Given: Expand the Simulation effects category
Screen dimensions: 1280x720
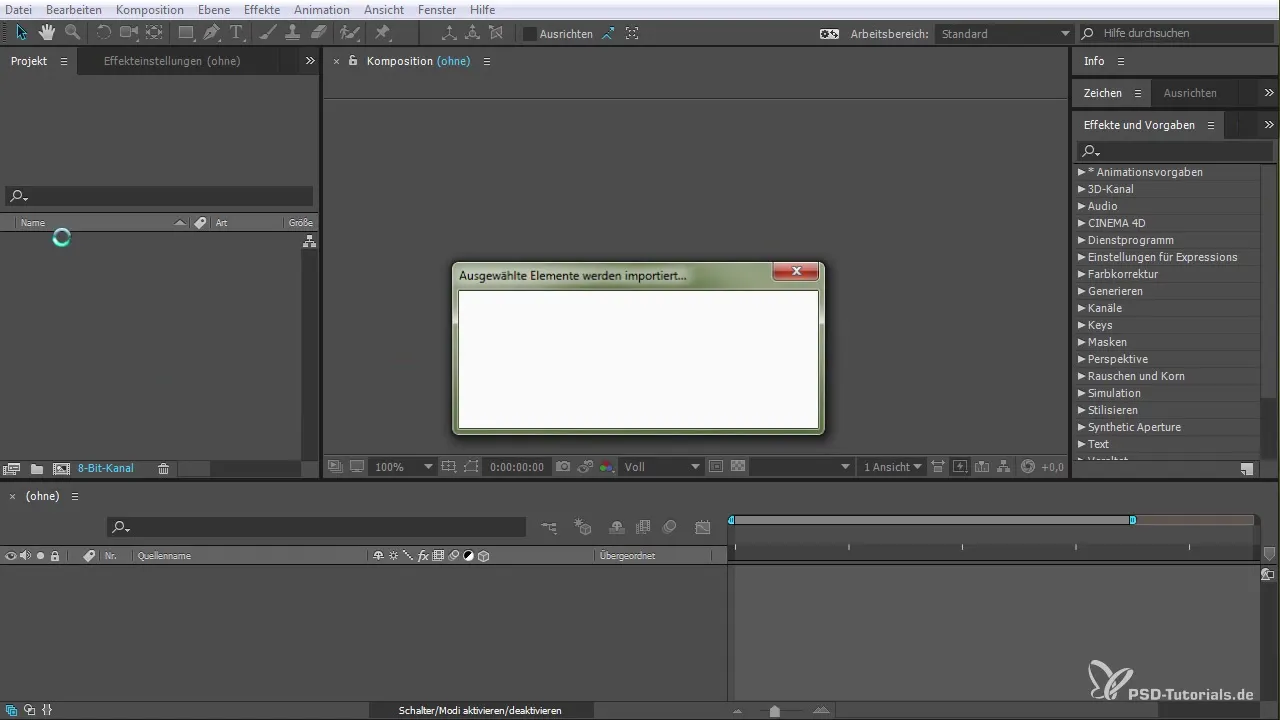Looking at the screenshot, I should [x=1082, y=393].
